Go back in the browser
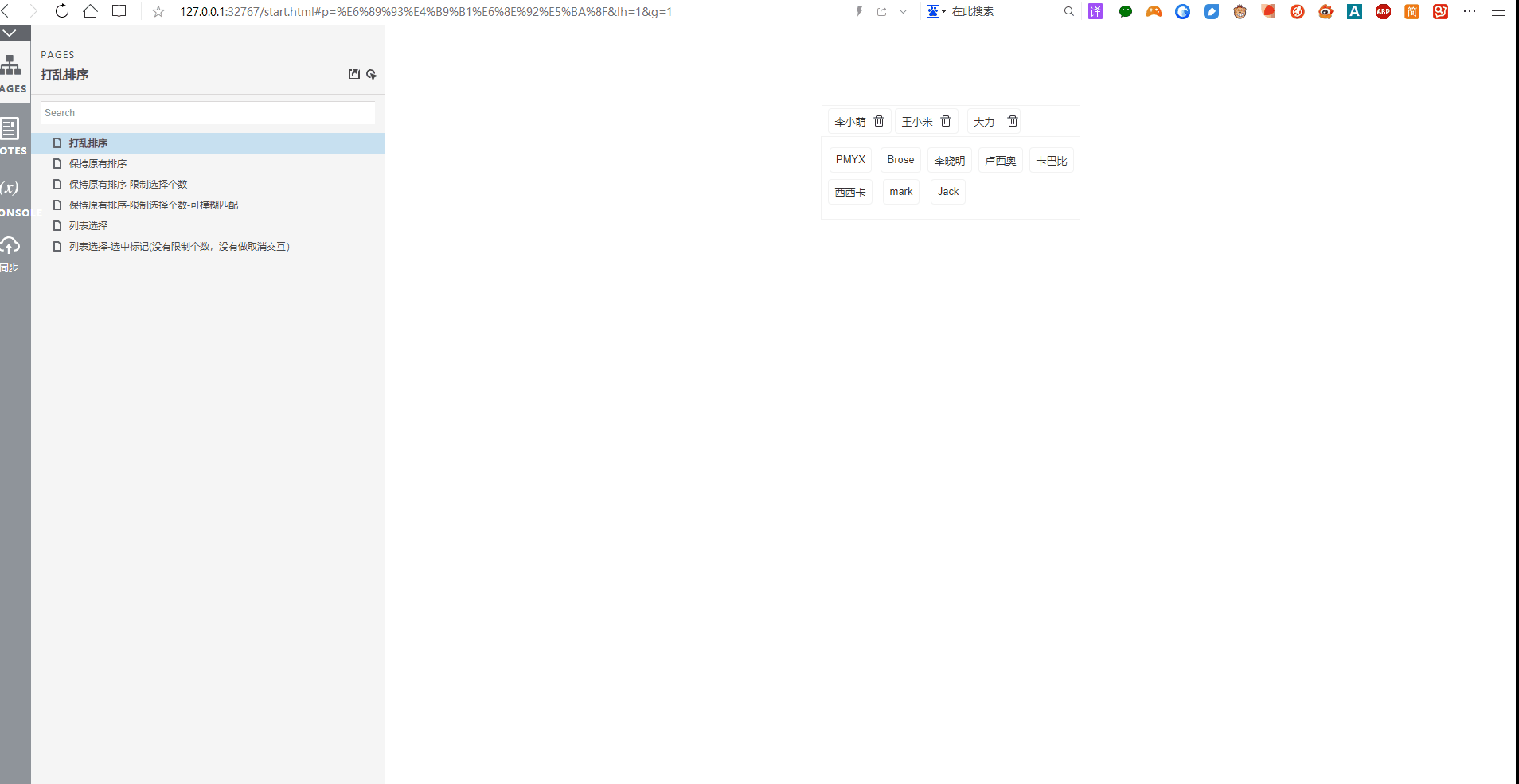Viewport: 1519px width, 784px height. [x=6, y=11]
